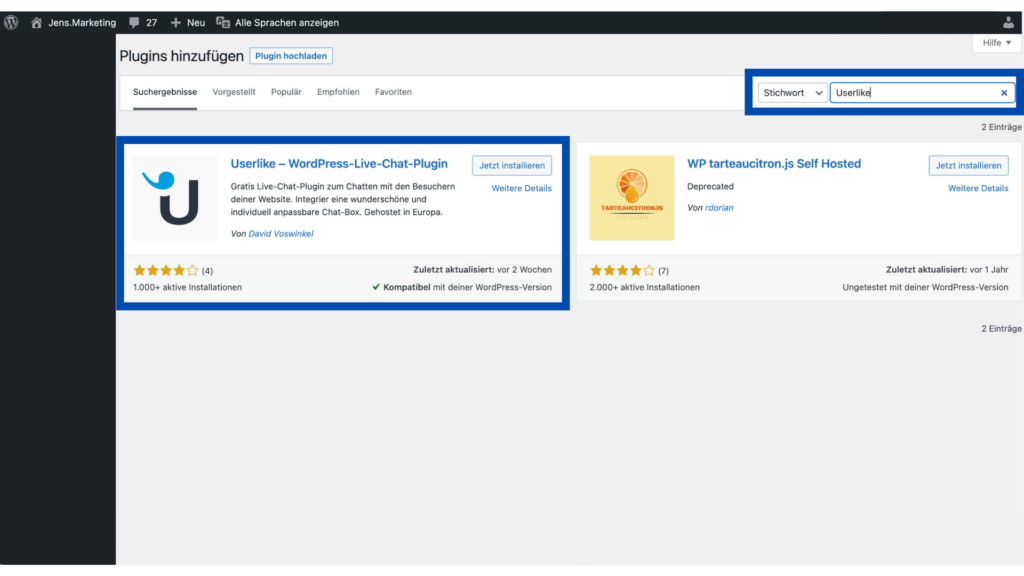Expand the Hilfe help panel
This screenshot has height=576, width=1024.
click(997, 42)
